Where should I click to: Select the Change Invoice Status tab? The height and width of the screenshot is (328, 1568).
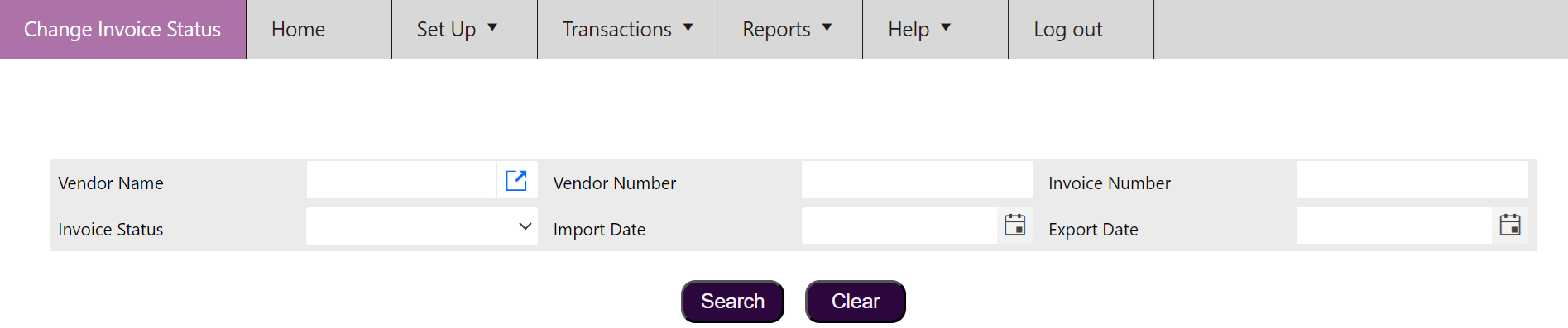[x=122, y=29]
